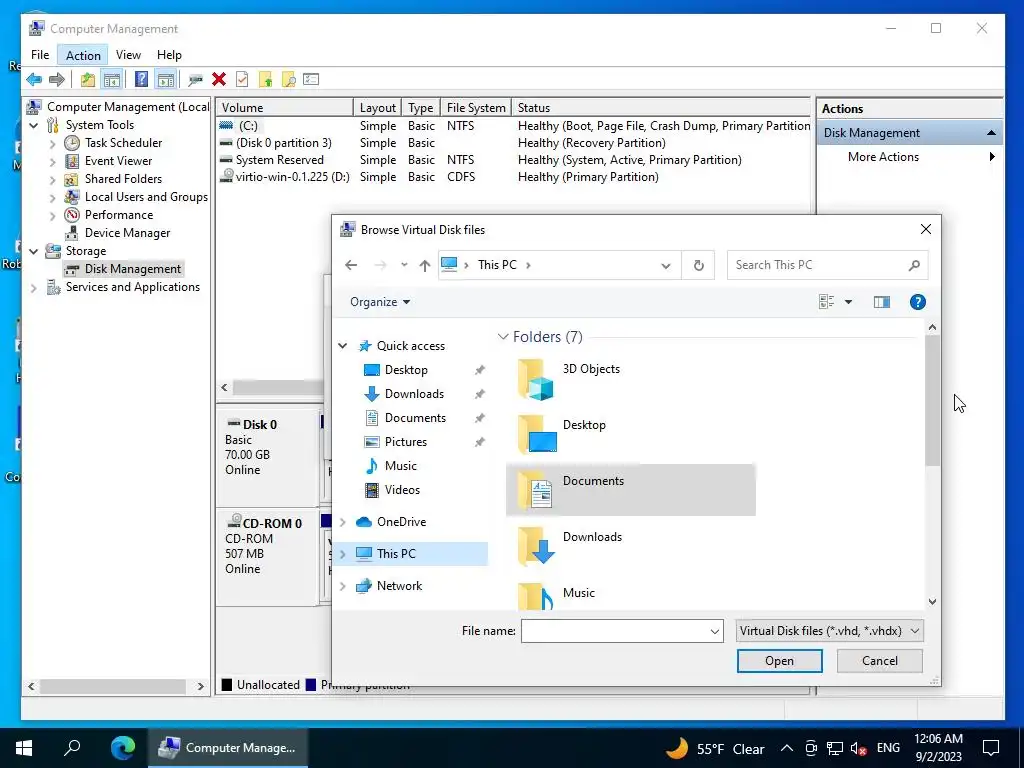The width and height of the screenshot is (1024, 768).
Task: Click the folder with green arrow toolbar icon
Action: (265, 80)
